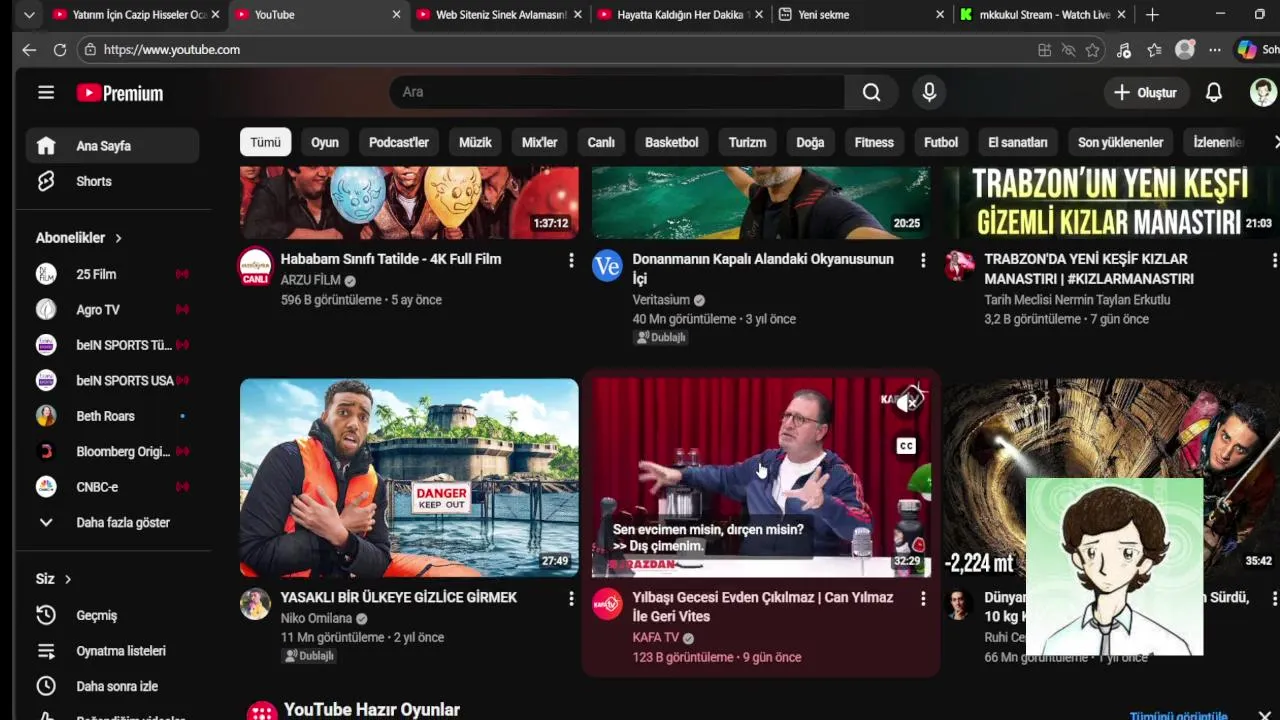Image resolution: width=1280 pixels, height=720 pixels.
Task: Open Niko Omilana danger island thumbnail
Action: 409,477
